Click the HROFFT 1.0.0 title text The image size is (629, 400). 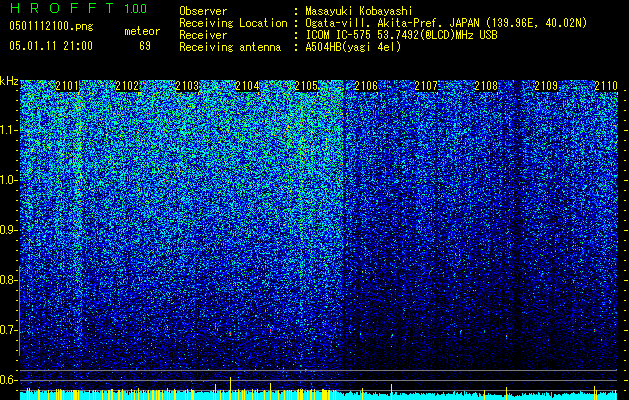pos(78,8)
